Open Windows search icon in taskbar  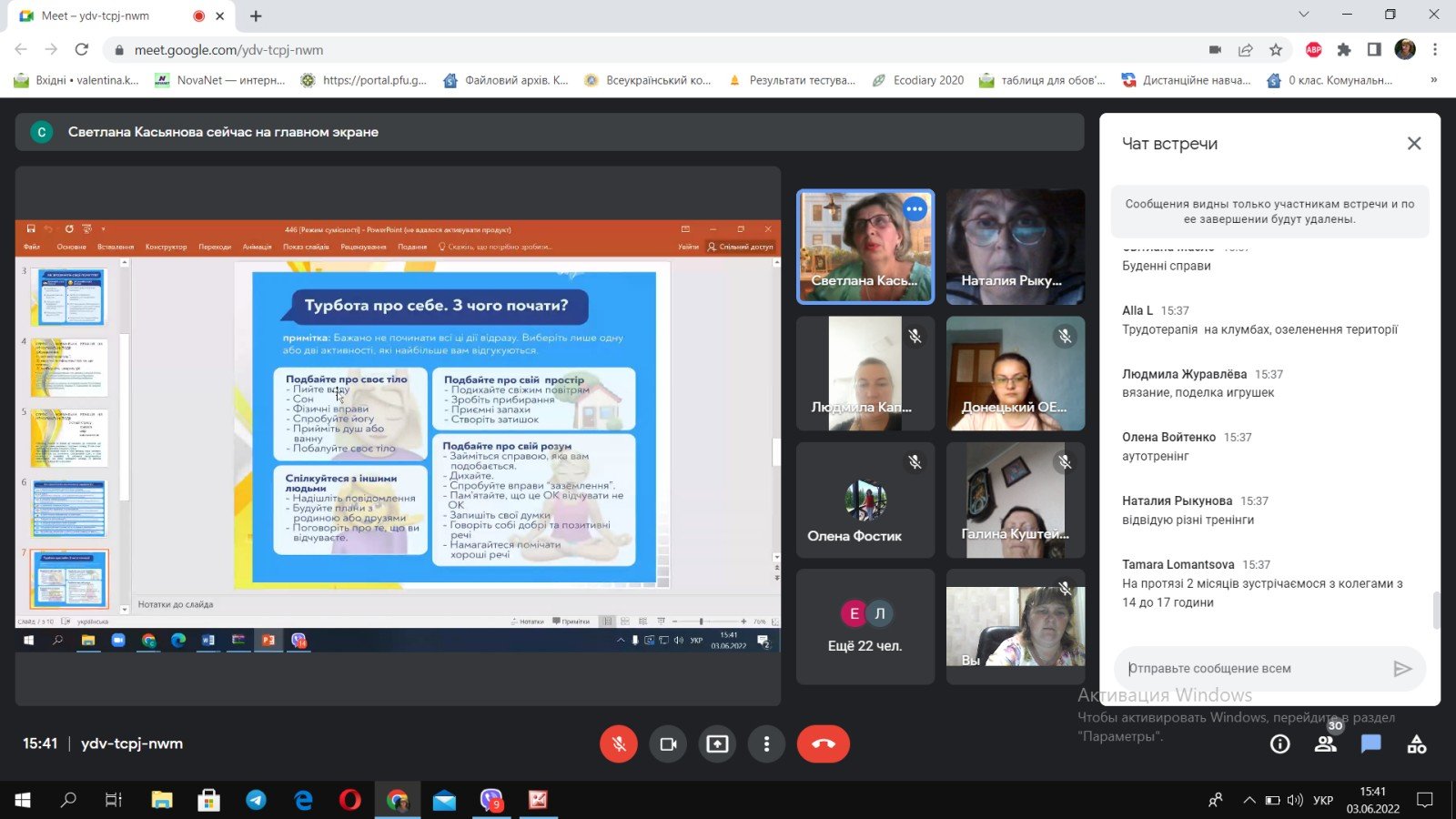[x=68, y=800]
